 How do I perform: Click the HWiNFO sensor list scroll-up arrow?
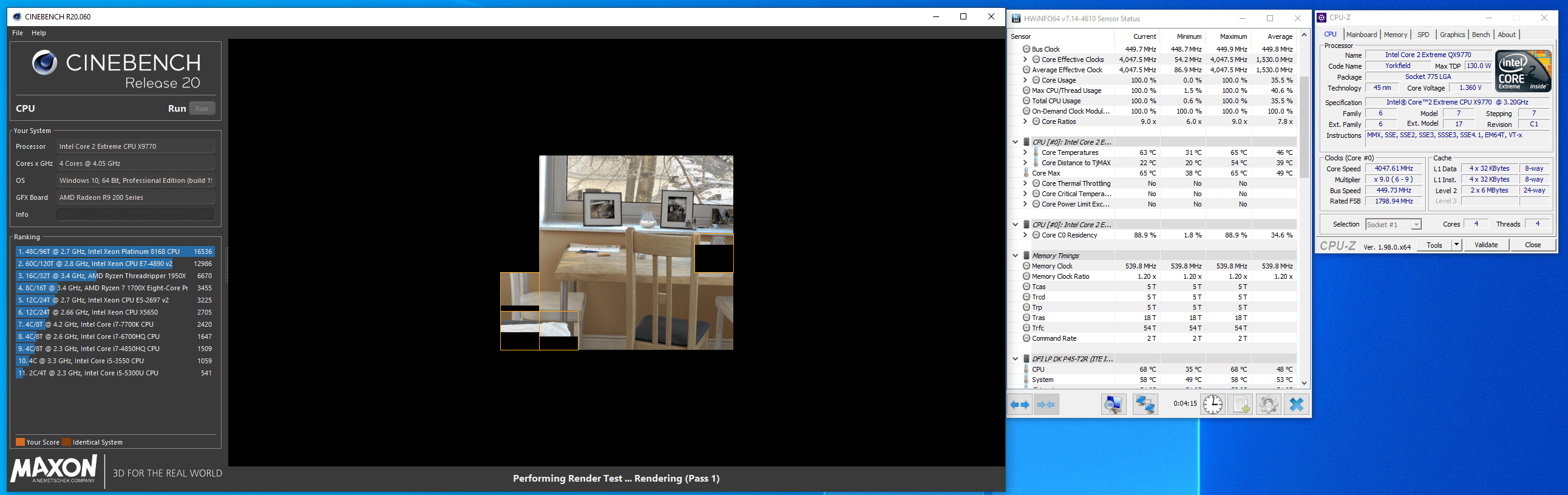[1303, 35]
